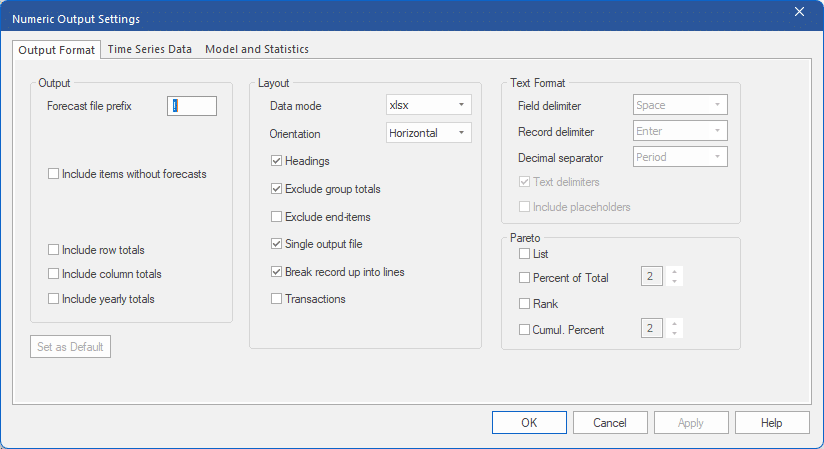Increase Percent of Total decimals spinner
The width and height of the screenshot is (824, 449).
pos(674,272)
